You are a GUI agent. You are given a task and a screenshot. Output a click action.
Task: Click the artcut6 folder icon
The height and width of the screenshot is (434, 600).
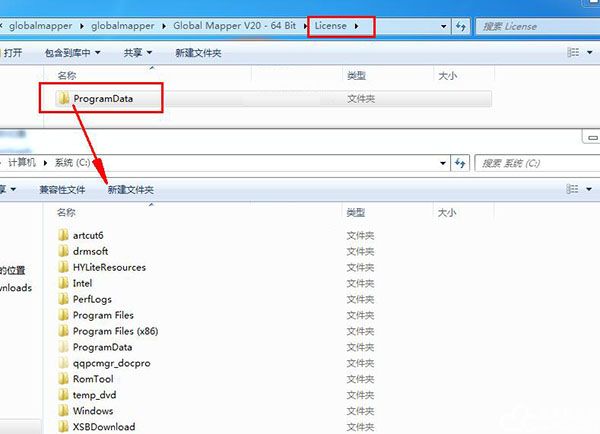(63, 235)
